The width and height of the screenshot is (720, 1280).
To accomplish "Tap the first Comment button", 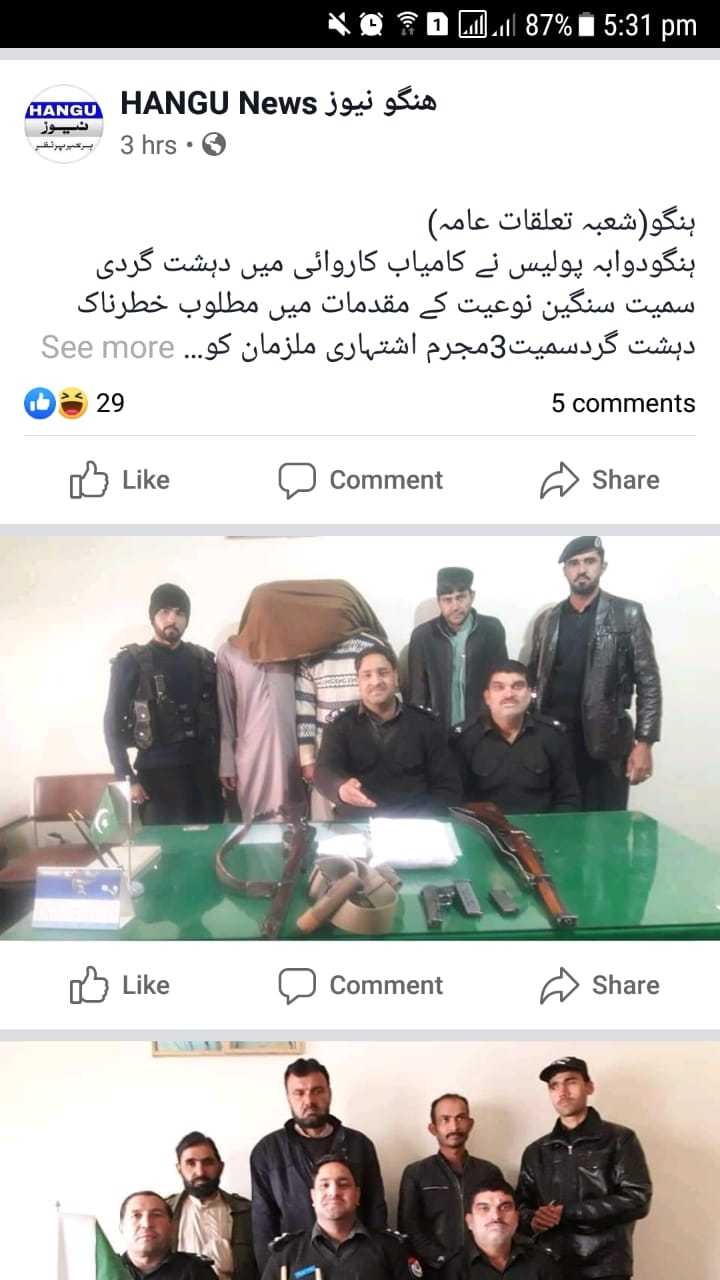I will pyautogui.click(x=360, y=480).
